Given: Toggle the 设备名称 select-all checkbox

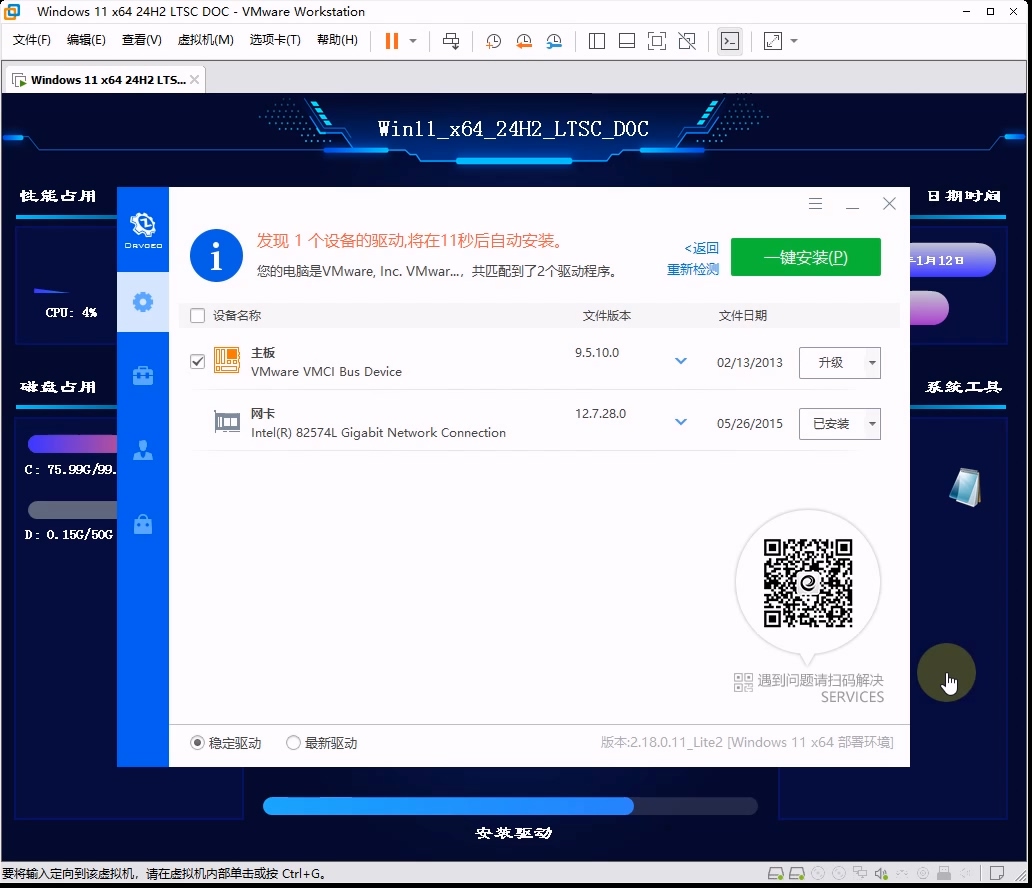Looking at the screenshot, I should tap(197, 315).
